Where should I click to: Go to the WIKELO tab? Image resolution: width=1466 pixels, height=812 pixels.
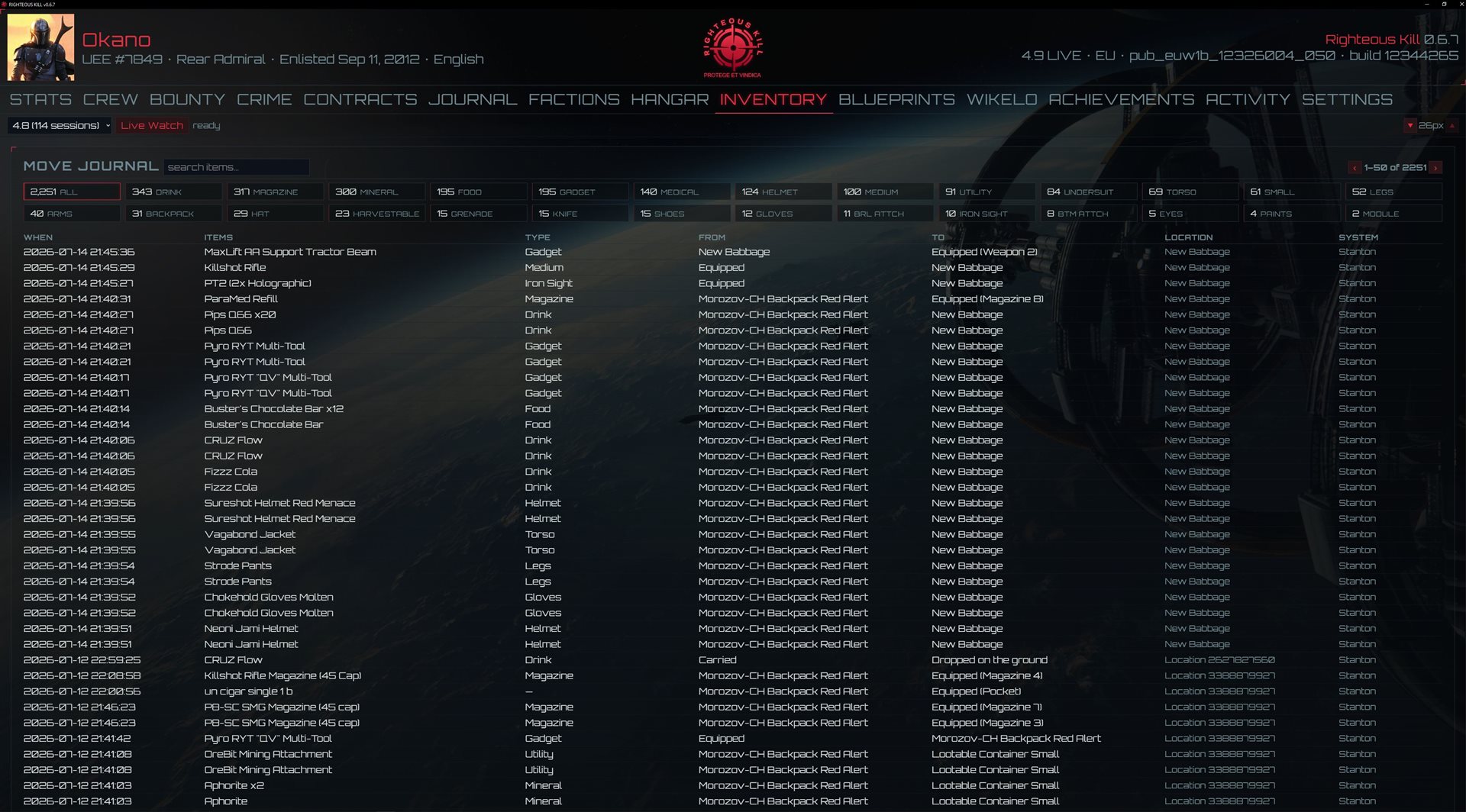pyautogui.click(x=1002, y=99)
